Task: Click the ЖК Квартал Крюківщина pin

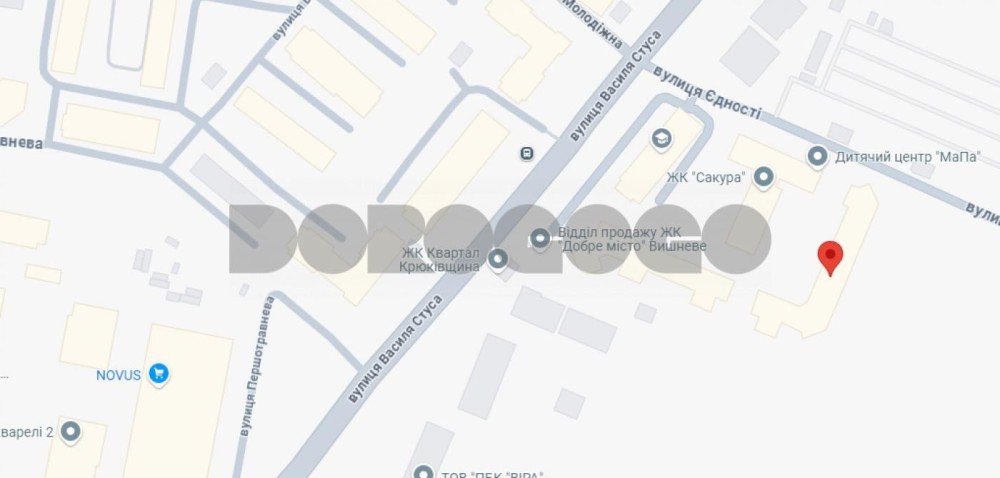Action: click(497, 259)
